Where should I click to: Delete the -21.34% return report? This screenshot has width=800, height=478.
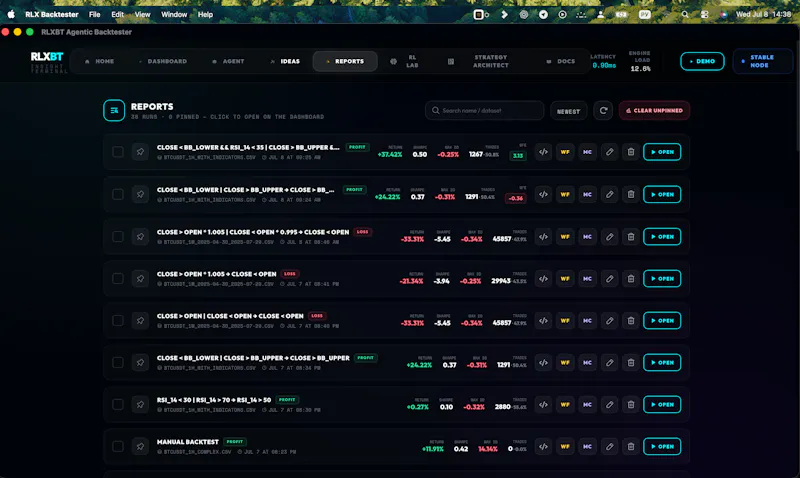[x=631, y=279]
